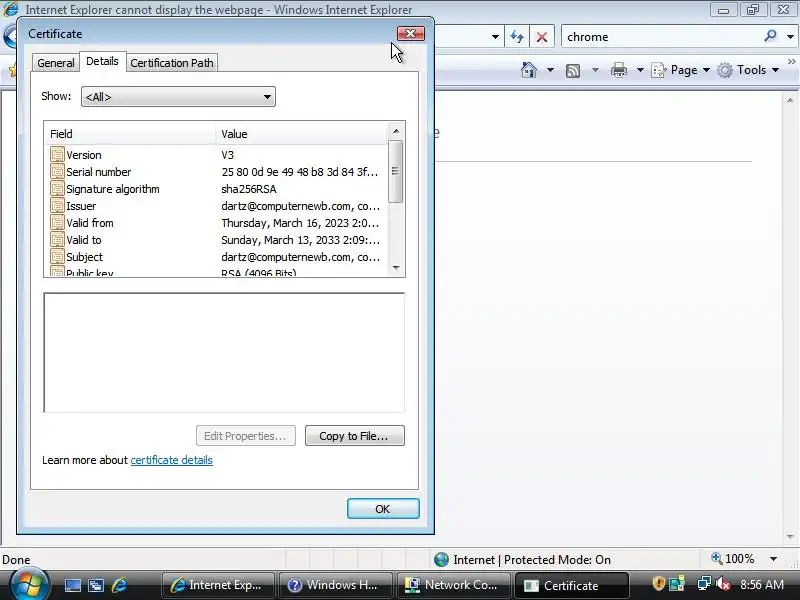Viewport: 800px width, 600px height.
Task: Click the muted volume tray icon
Action: pyautogui.click(x=722, y=583)
